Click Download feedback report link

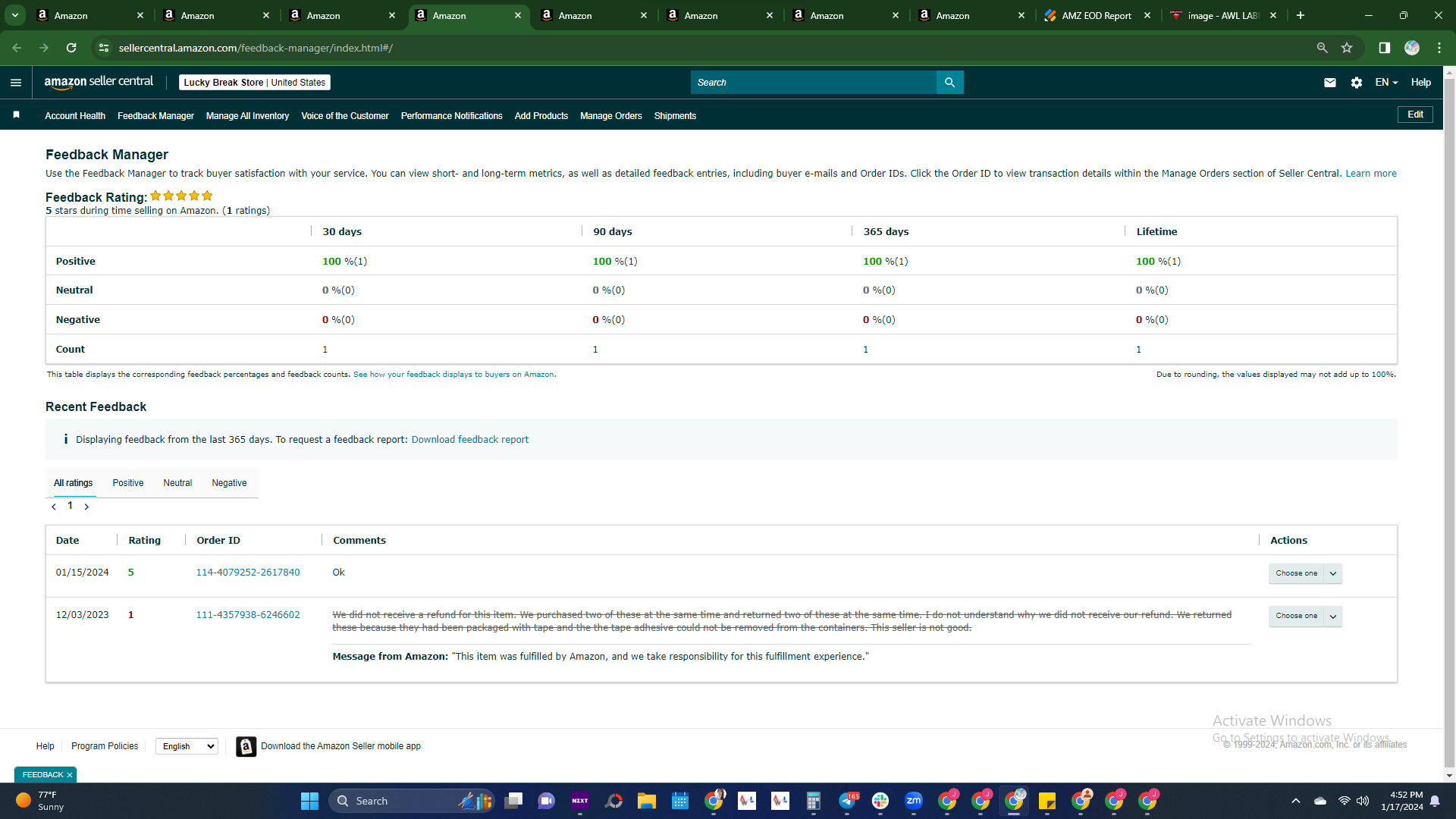coord(470,440)
